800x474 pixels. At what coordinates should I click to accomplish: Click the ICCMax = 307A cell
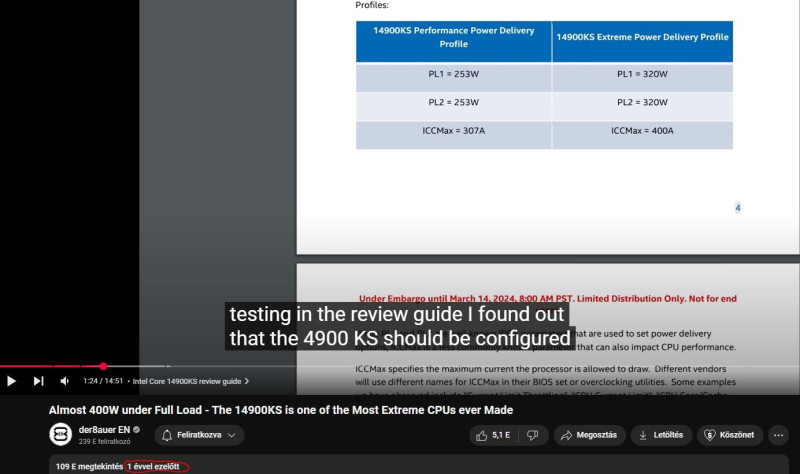(x=454, y=135)
